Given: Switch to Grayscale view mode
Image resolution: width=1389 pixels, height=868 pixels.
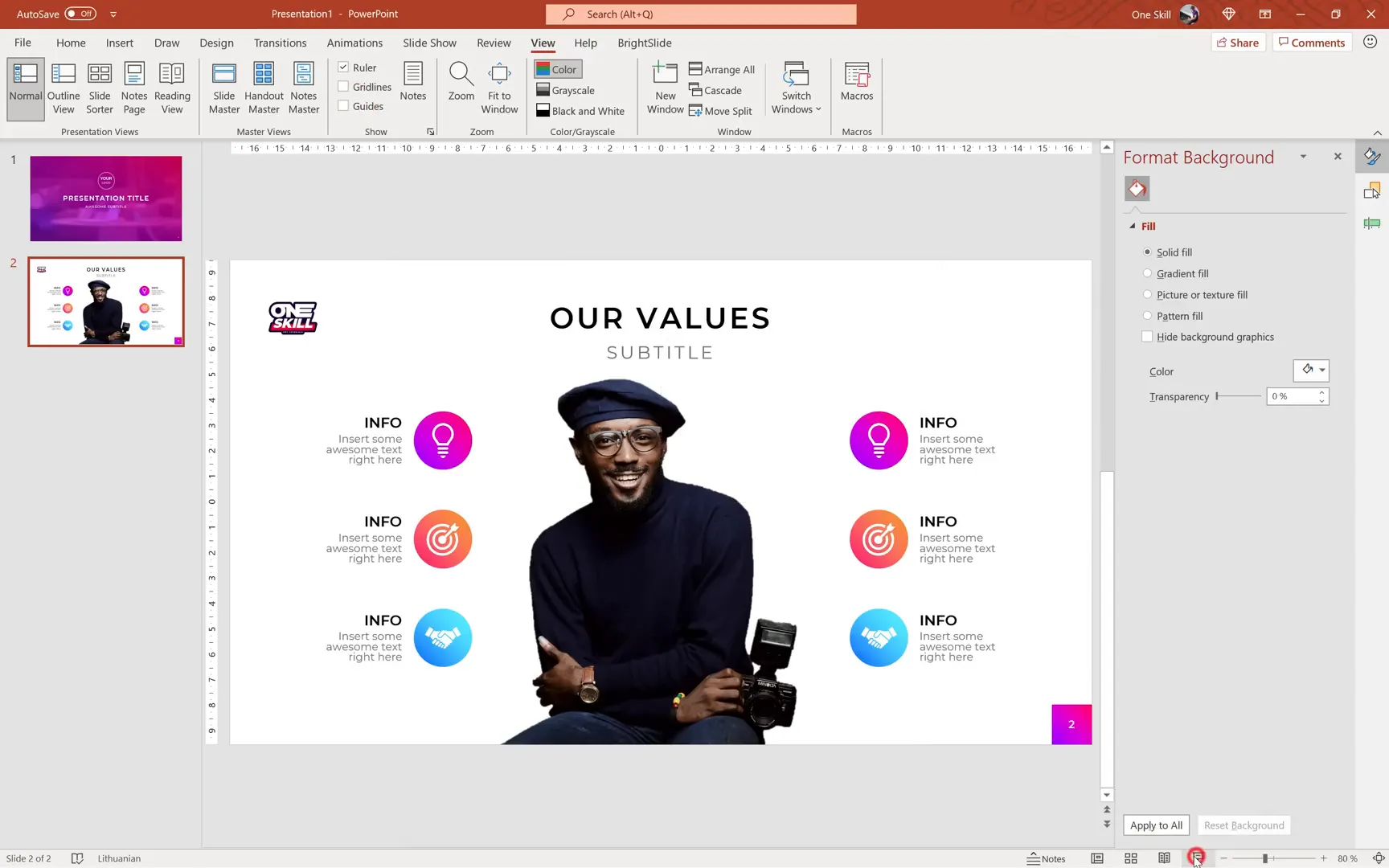Looking at the screenshot, I should coord(566,90).
